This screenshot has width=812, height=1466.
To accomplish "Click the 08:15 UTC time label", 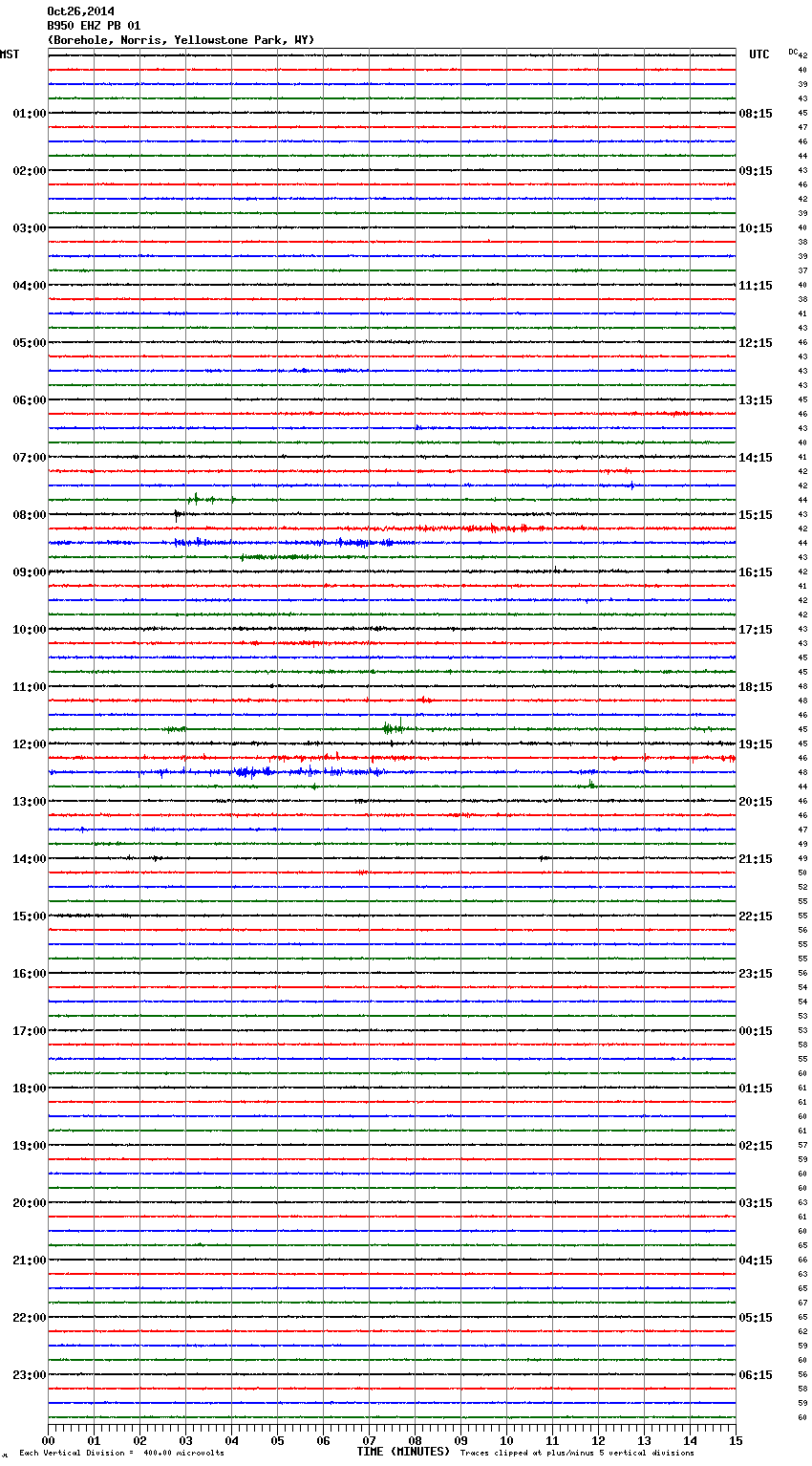I will pyautogui.click(x=756, y=114).
